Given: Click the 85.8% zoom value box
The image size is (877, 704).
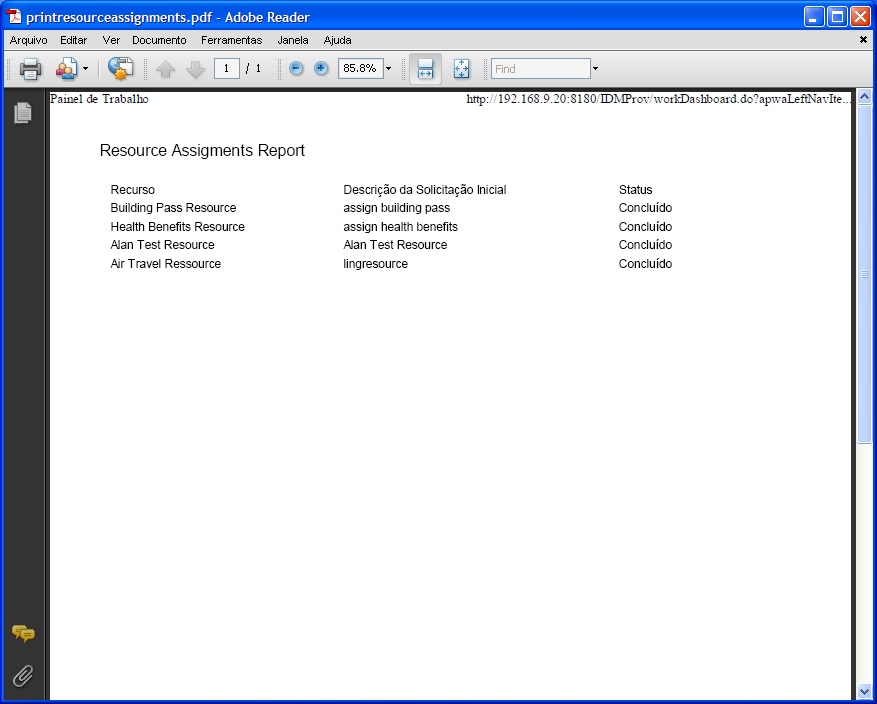Looking at the screenshot, I should tap(360, 68).
